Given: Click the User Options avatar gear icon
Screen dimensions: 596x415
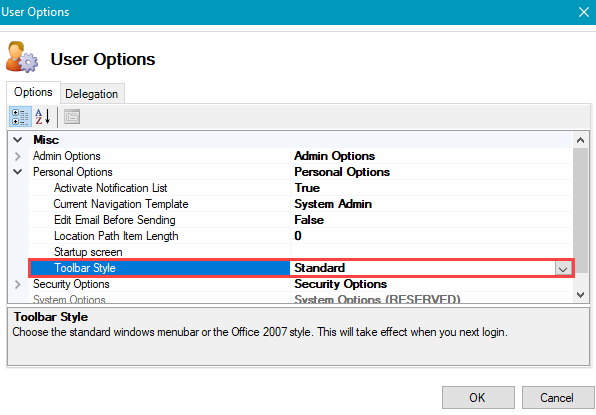Looking at the screenshot, I should (x=22, y=58).
